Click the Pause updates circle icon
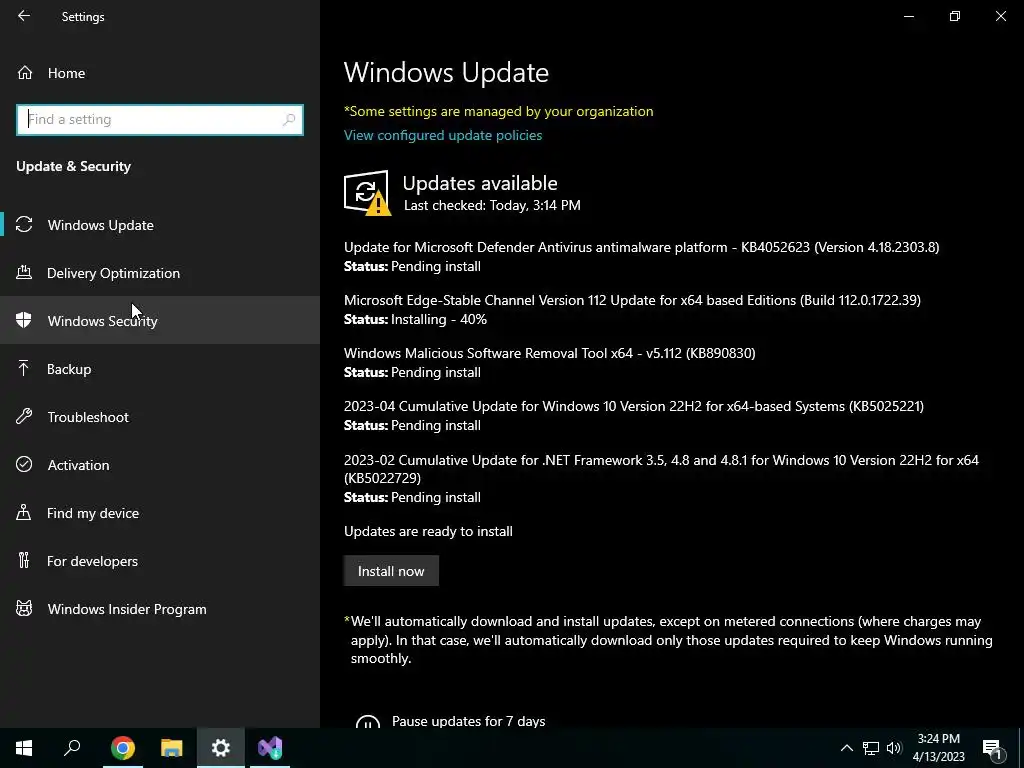Screen dimensions: 1024x768 (x=368, y=721)
